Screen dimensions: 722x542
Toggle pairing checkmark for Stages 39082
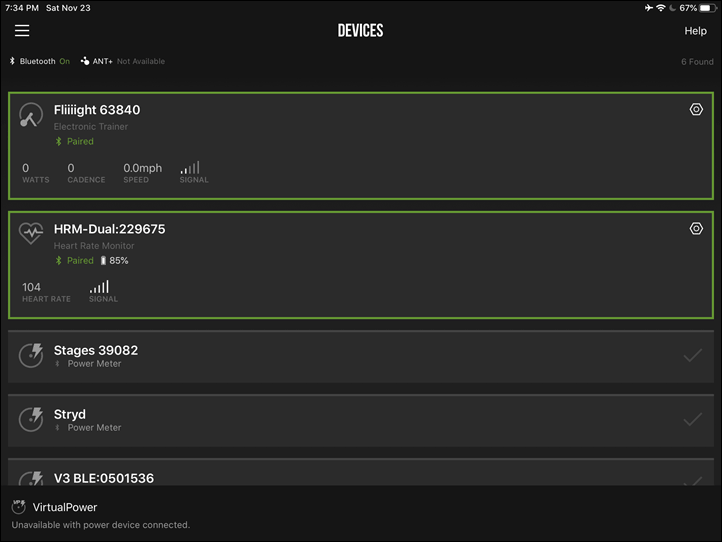click(x=693, y=356)
